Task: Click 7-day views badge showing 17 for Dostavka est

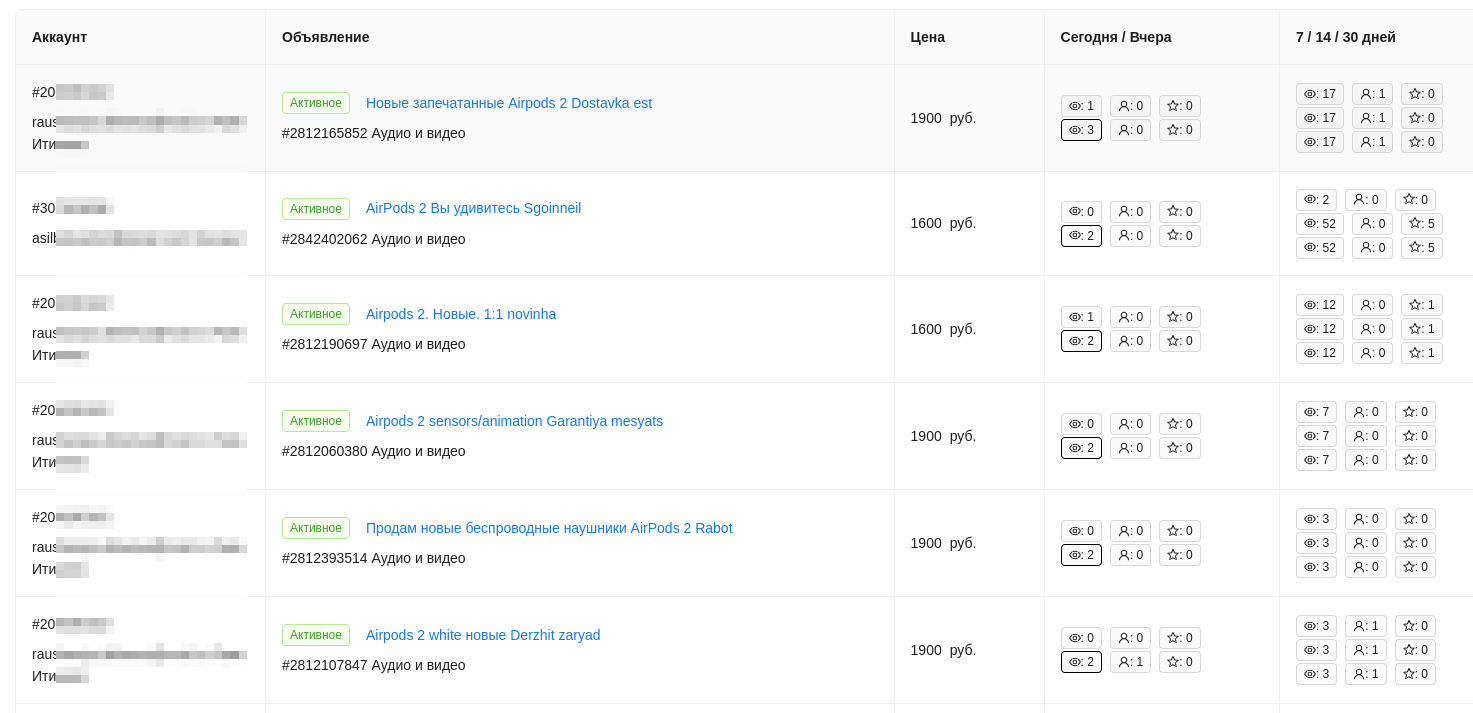Action: 1319,94
